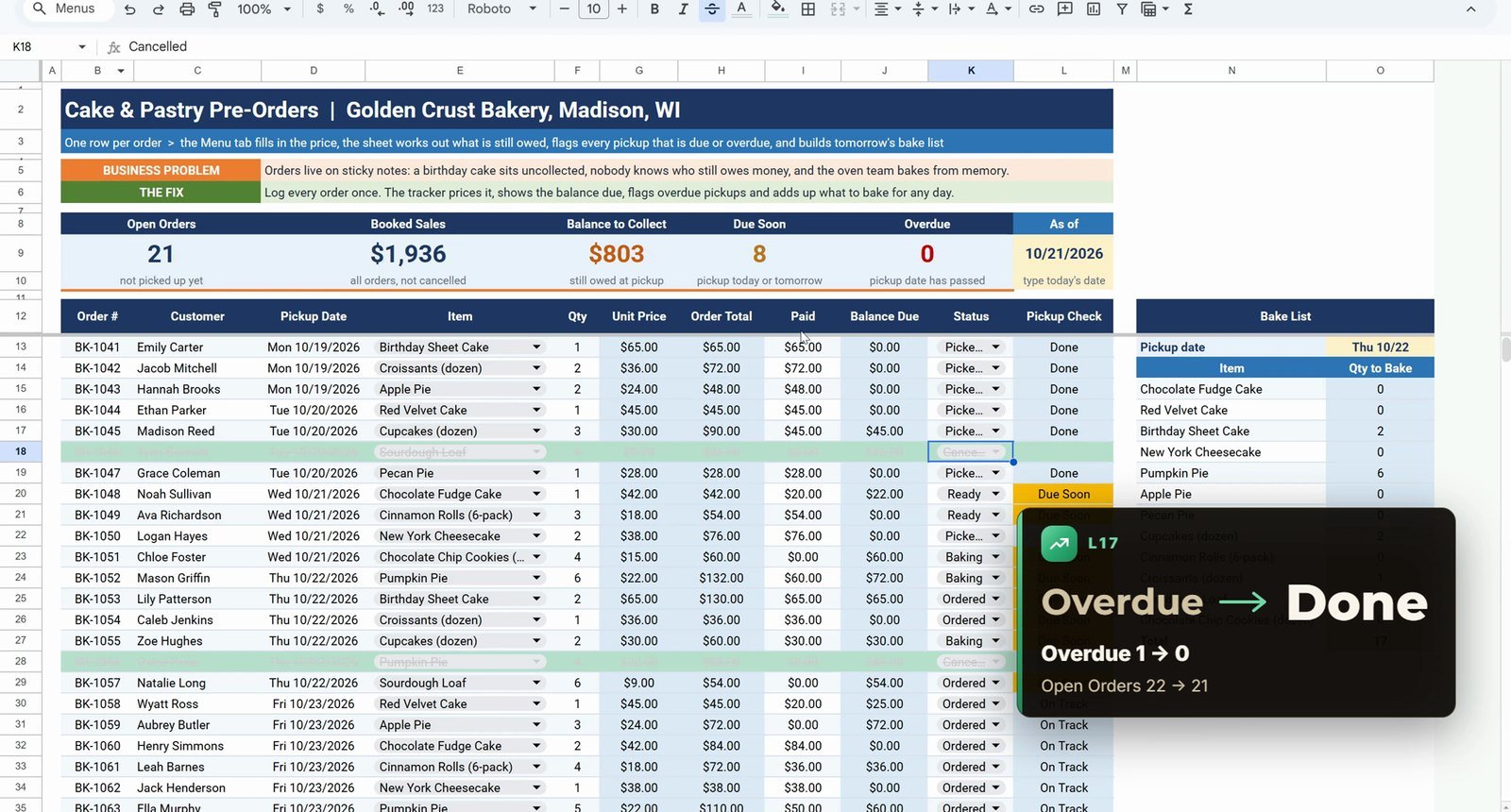Increase font size with plus button
This screenshot has width=1511, height=812.
tap(621, 8)
